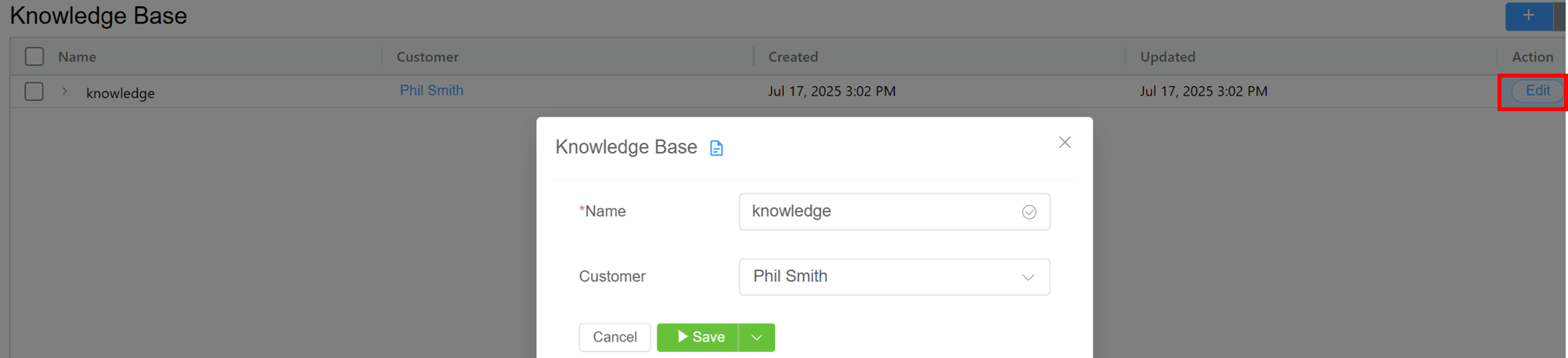The width and height of the screenshot is (1568, 358).
Task: Click the Created column header
Action: click(792, 56)
